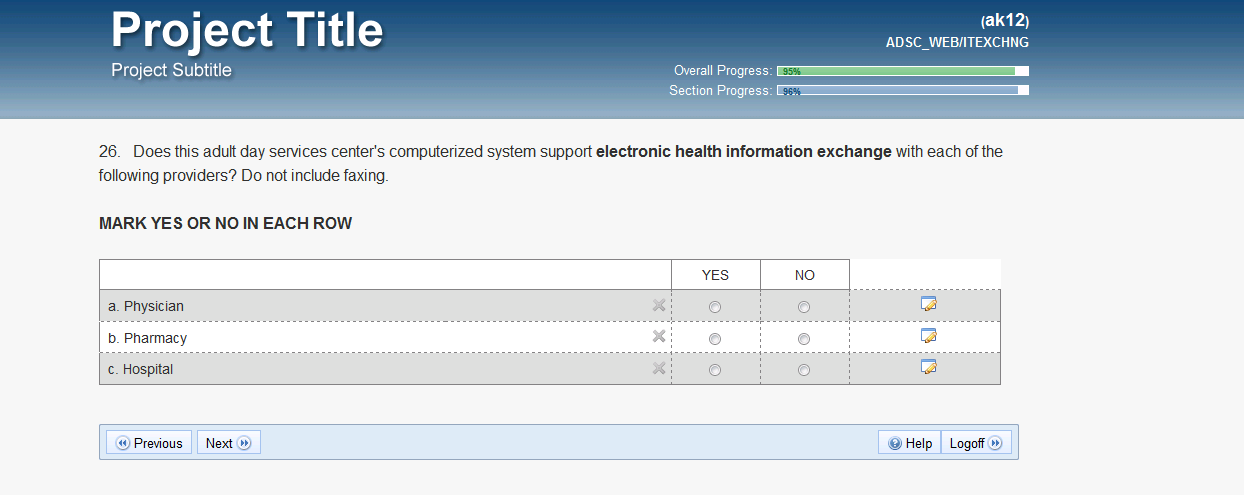The image size is (1244, 495).
Task: Clear the answer for Physician row
Action: (659, 306)
